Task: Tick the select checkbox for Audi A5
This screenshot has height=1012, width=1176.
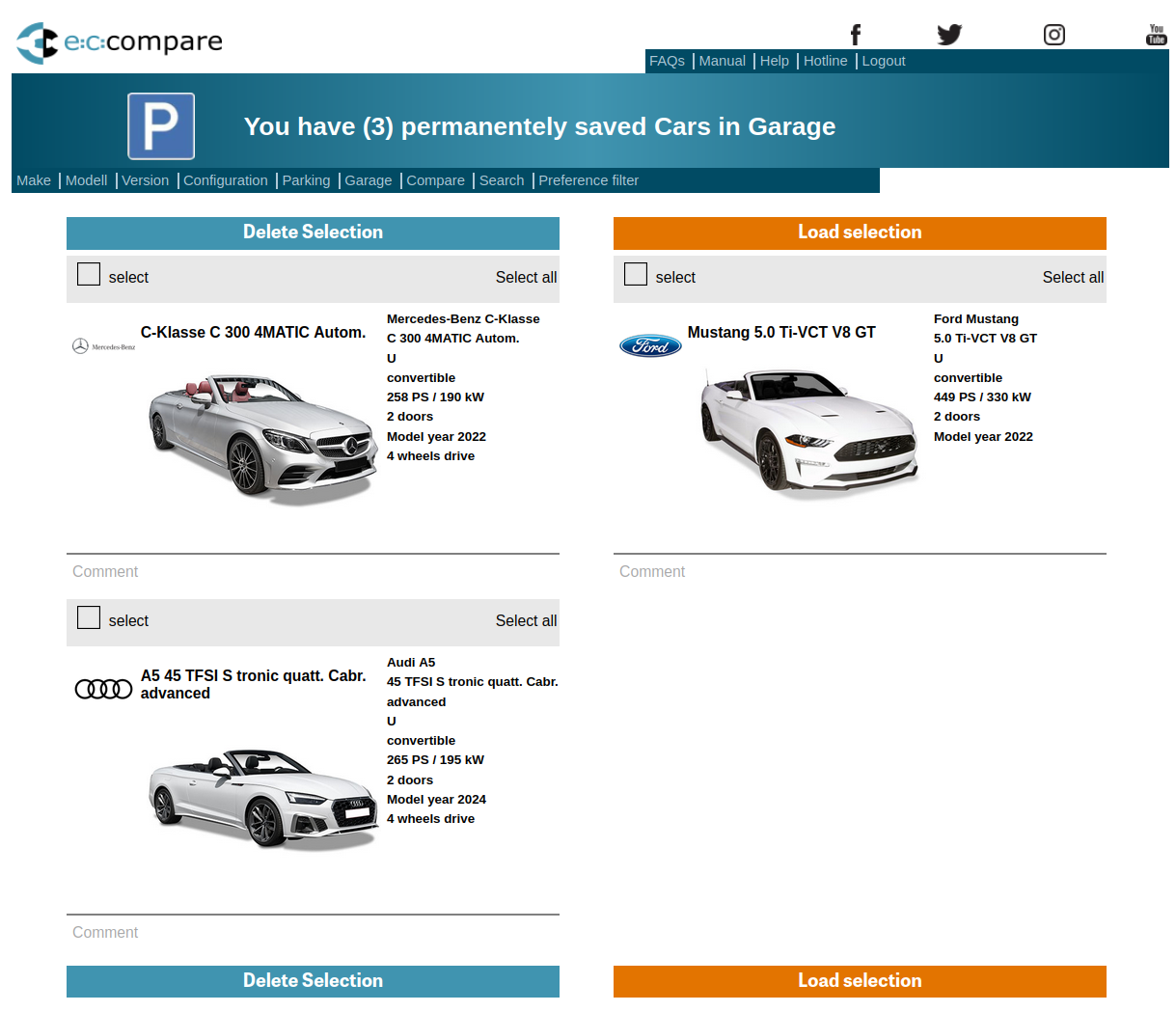Action: click(x=89, y=617)
